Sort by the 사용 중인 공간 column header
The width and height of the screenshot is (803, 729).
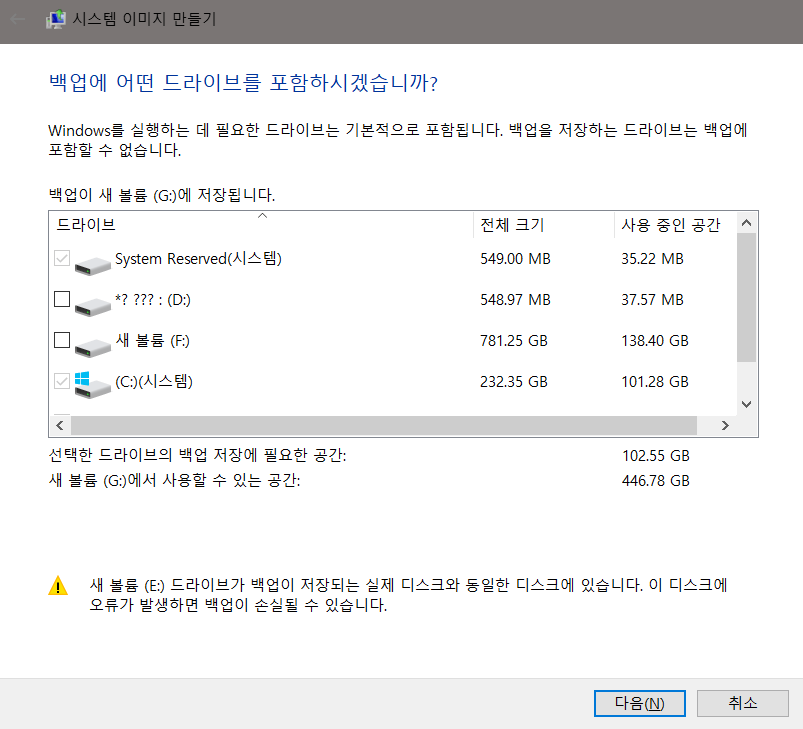pos(675,225)
